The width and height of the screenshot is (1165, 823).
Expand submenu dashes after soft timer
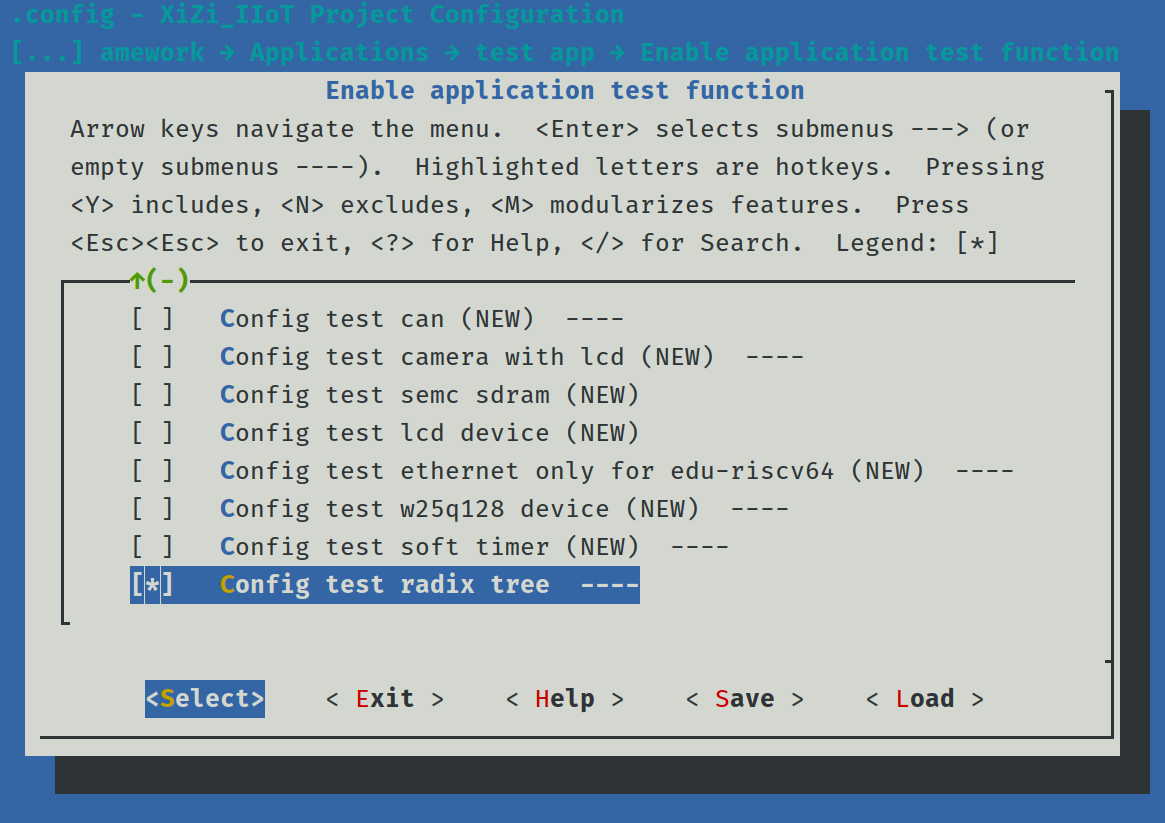pos(699,547)
